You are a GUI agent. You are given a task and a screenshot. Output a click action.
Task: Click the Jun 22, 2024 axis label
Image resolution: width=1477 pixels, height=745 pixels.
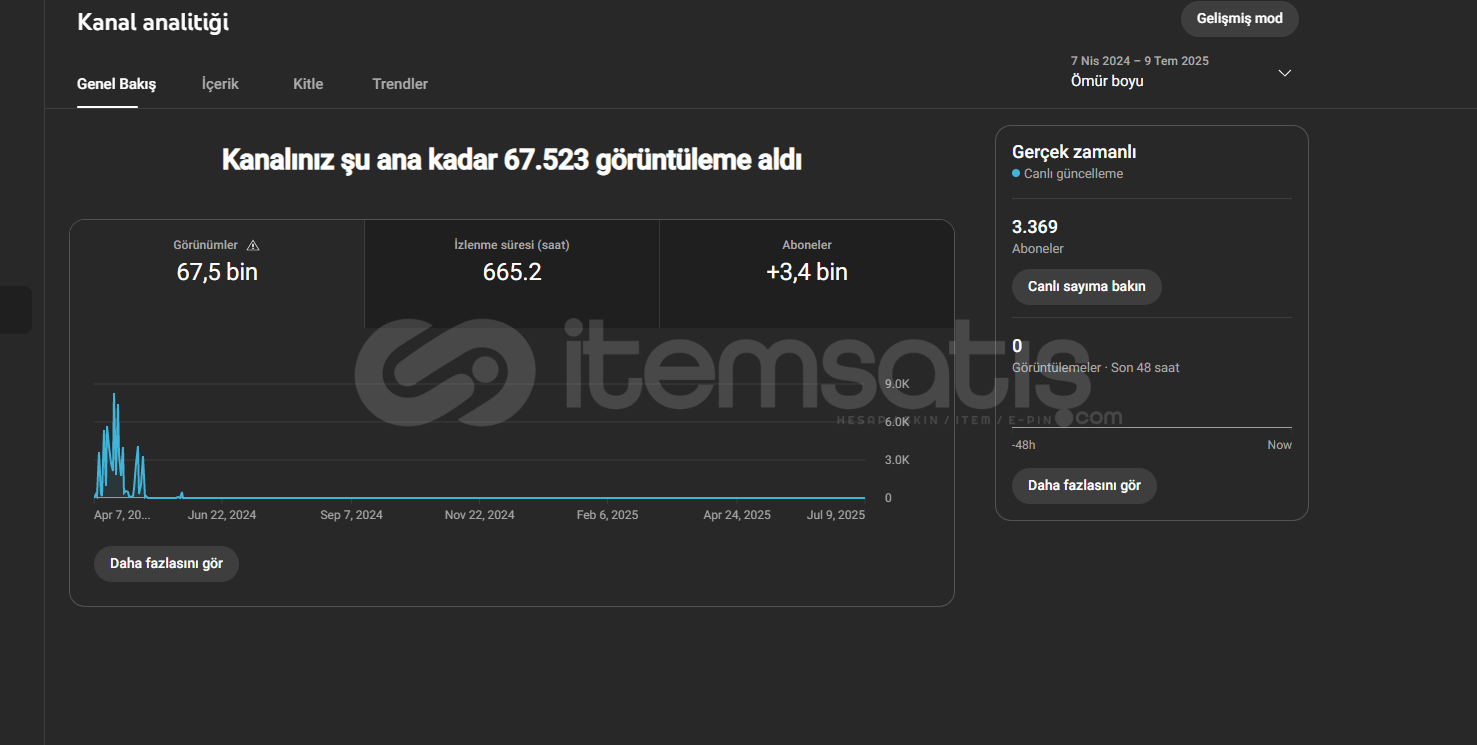pyautogui.click(x=222, y=515)
